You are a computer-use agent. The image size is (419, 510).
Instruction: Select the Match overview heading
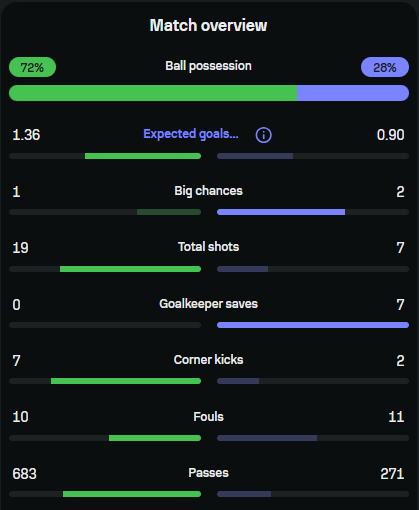[208, 25]
